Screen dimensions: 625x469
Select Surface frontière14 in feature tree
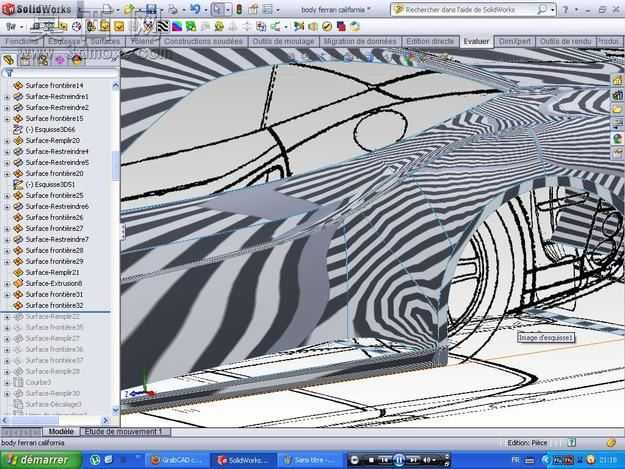[54, 85]
